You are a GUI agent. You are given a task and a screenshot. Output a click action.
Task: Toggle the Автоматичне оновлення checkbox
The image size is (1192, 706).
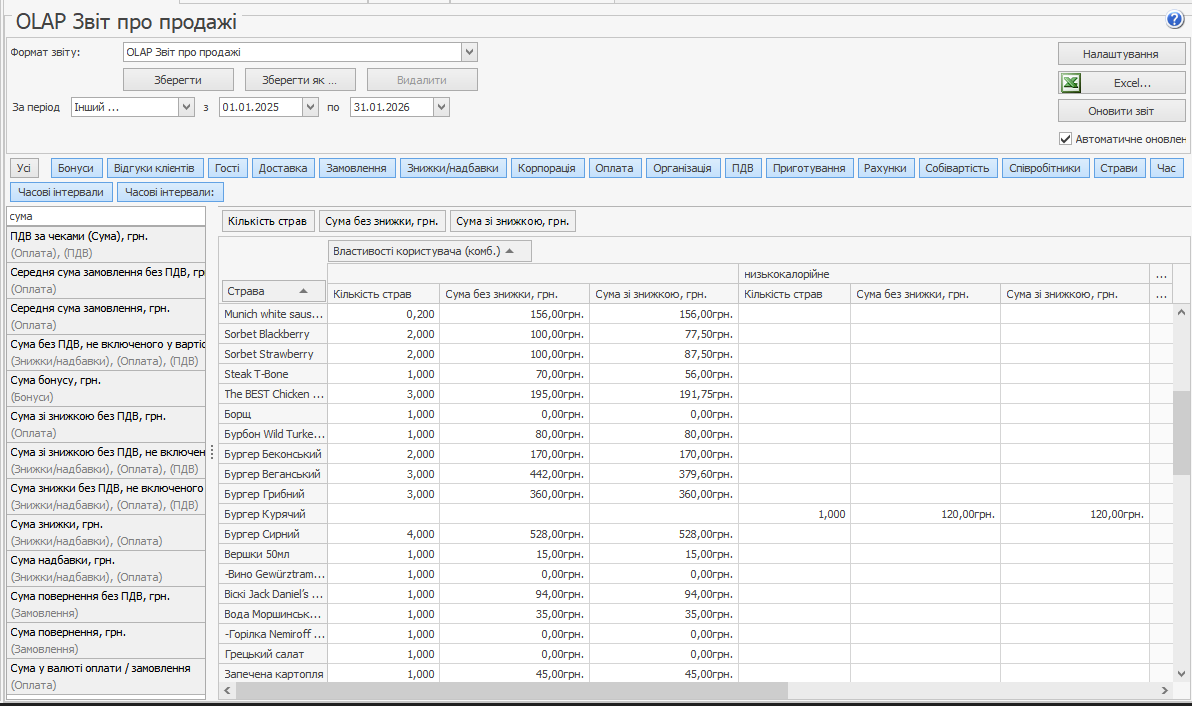tap(1066, 139)
